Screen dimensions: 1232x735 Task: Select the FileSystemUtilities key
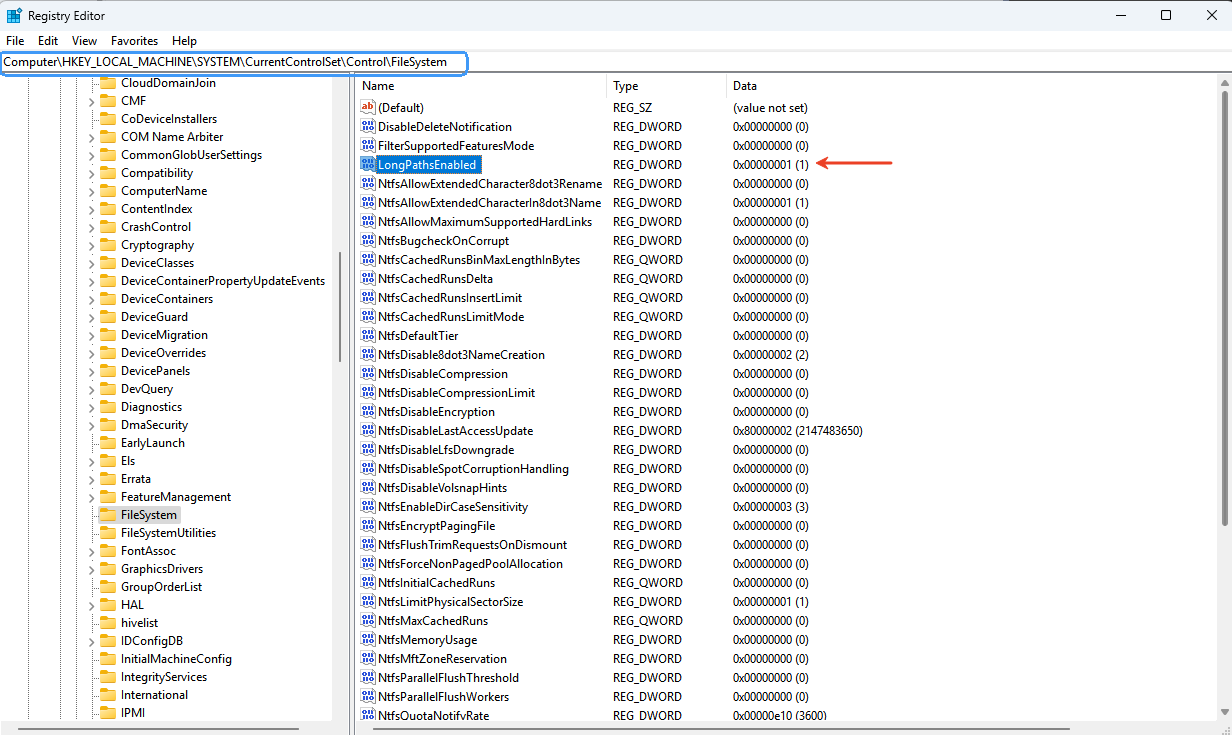tap(168, 533)
